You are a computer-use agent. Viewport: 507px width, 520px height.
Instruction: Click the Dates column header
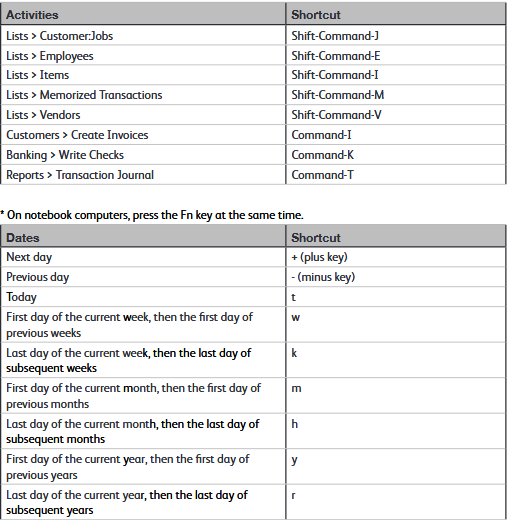pyautogui.click(x=143, y=237)
